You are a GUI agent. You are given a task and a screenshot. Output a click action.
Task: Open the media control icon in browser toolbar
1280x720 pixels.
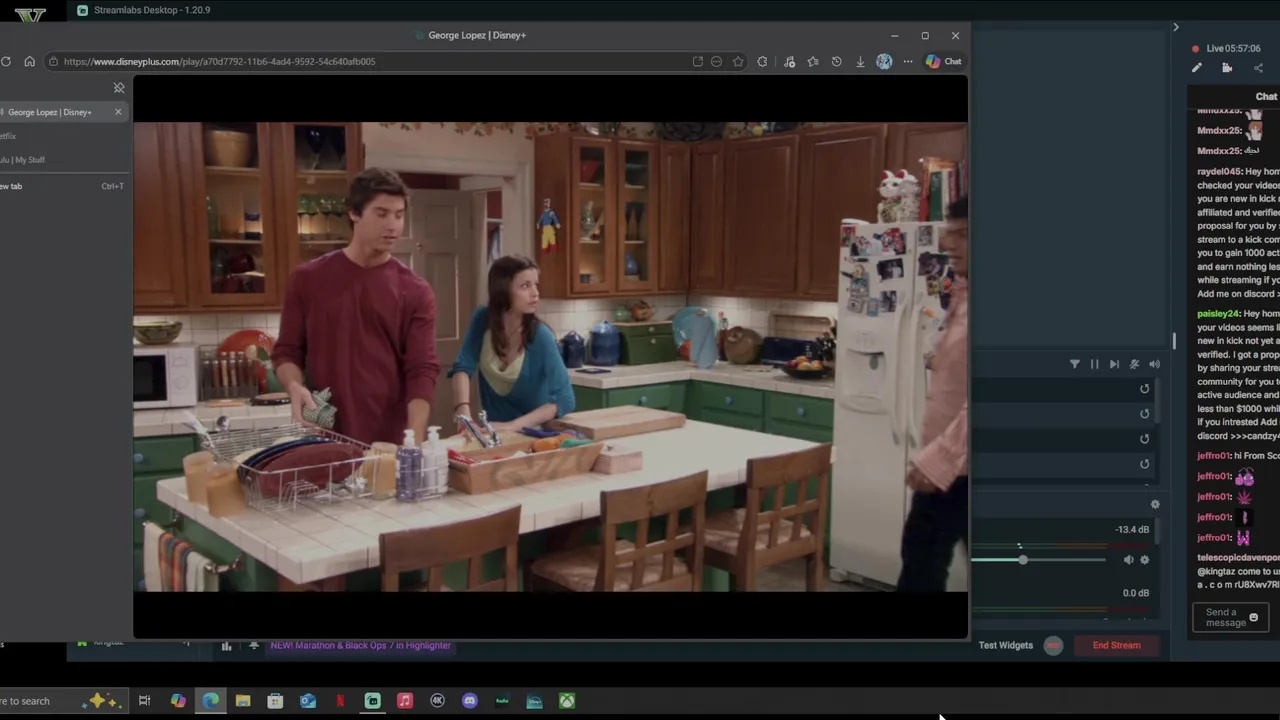(x=789, y=62)
